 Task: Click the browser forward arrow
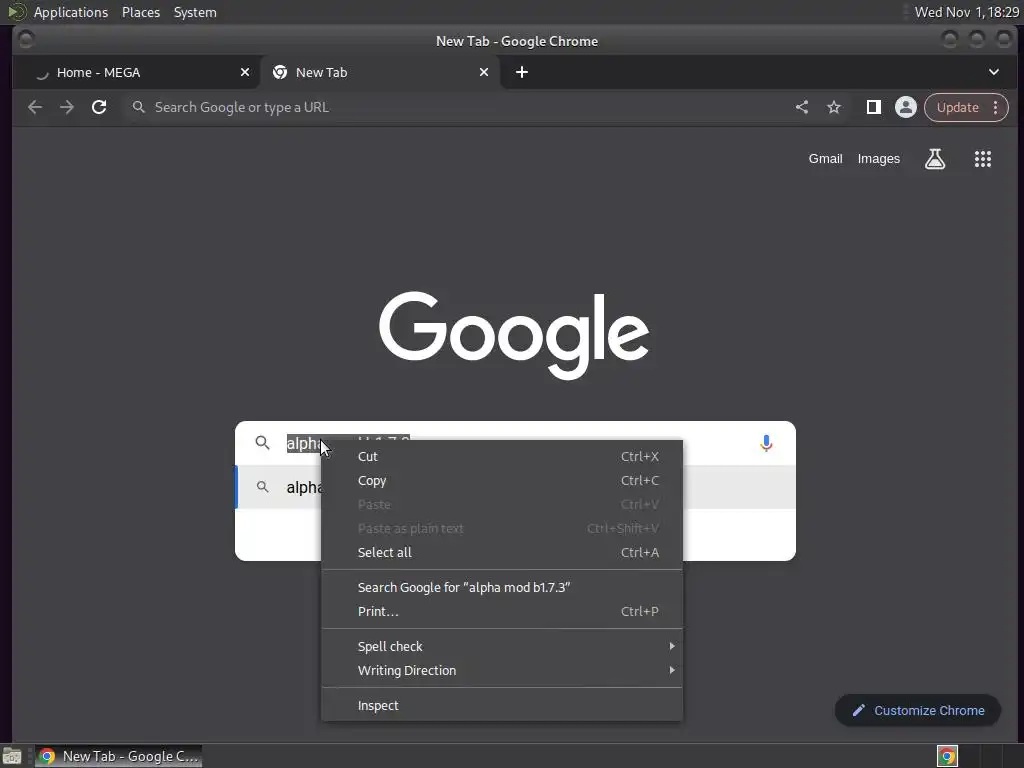click(67, 107)
